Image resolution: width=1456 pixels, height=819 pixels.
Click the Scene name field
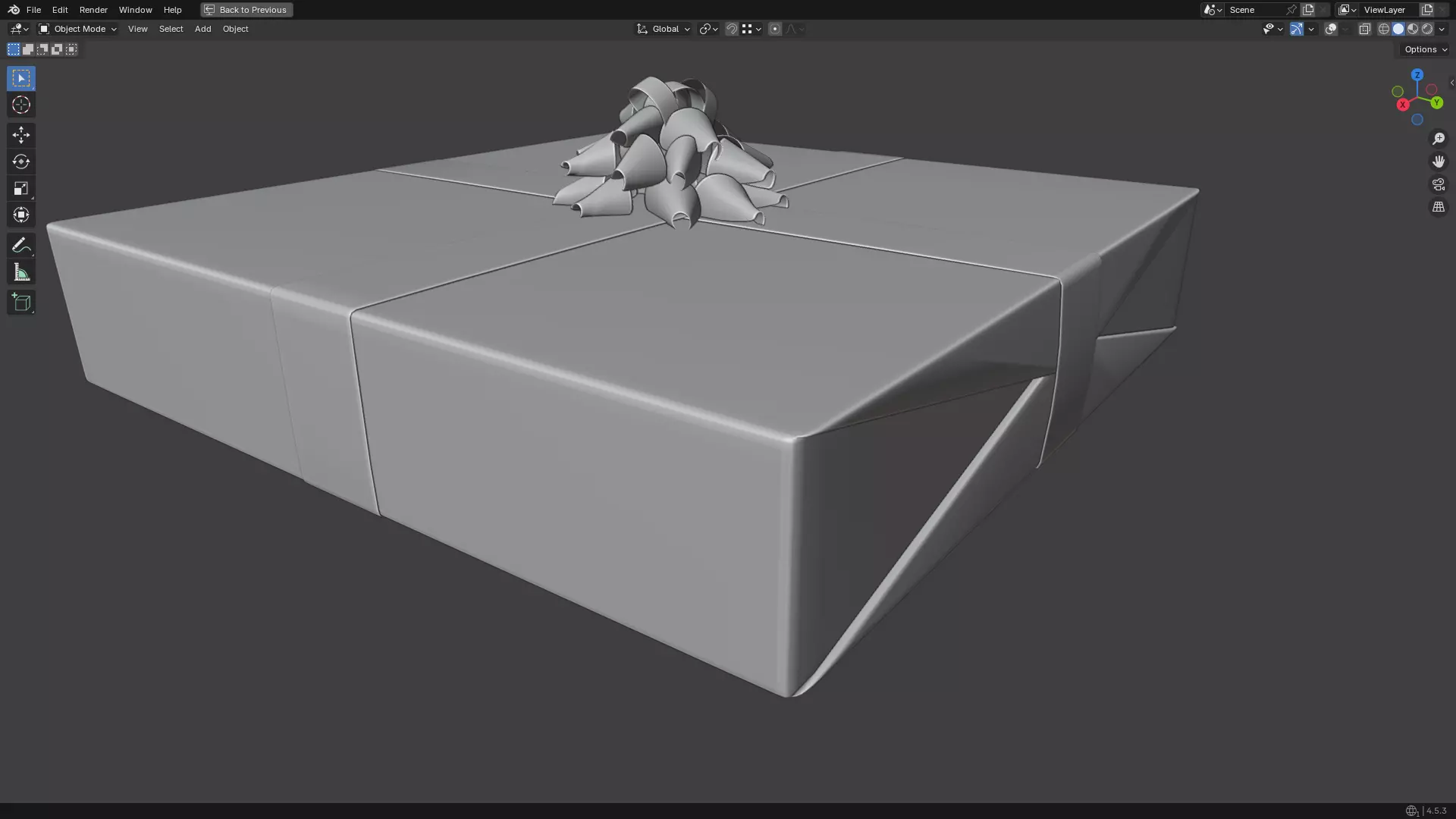[x=1256, y=10]
